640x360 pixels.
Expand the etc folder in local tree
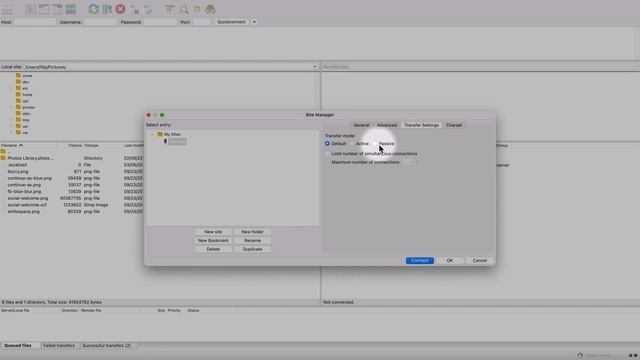point(11,88)
